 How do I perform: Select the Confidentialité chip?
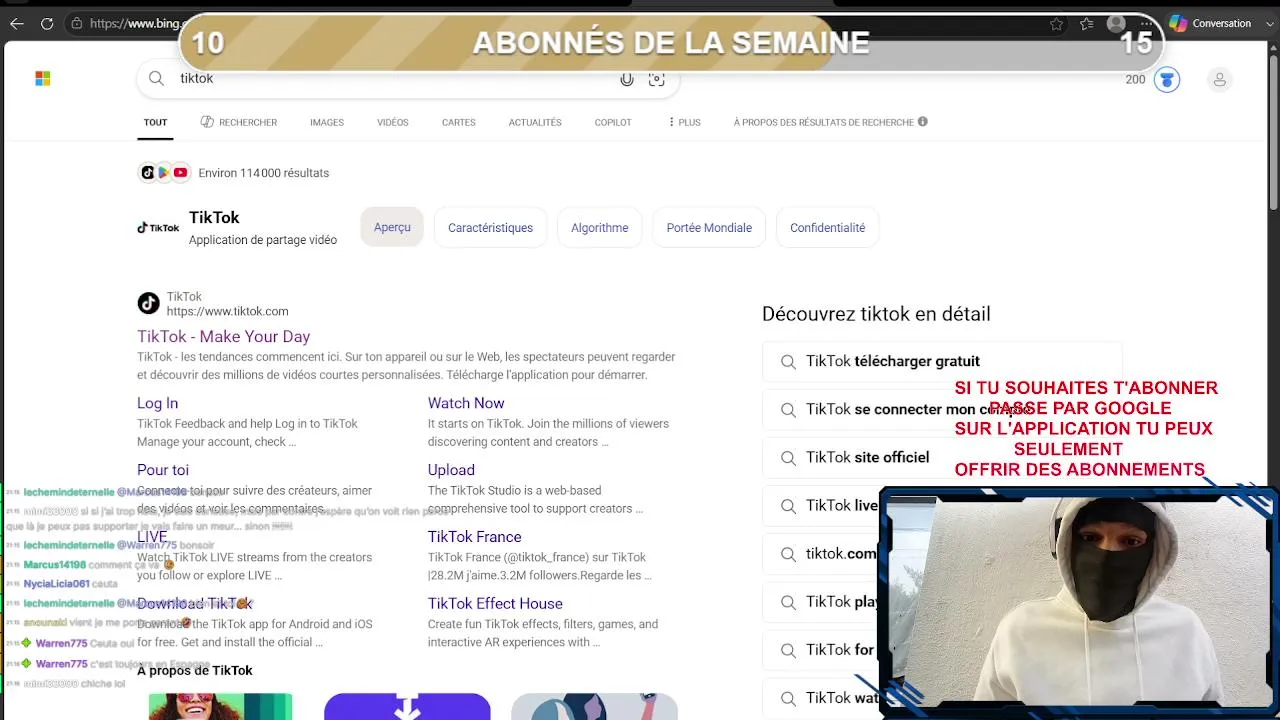tap(828, 227)
